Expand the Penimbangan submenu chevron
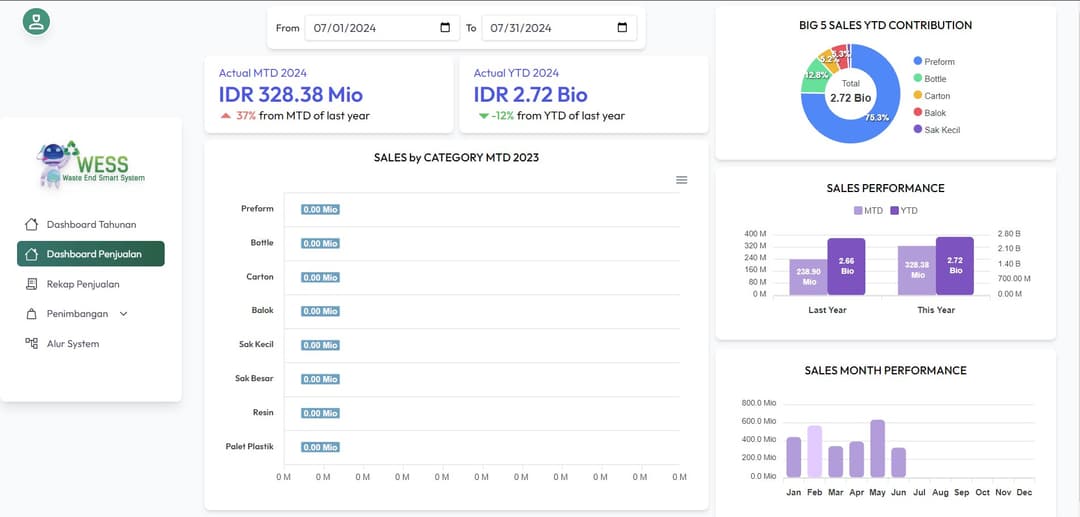The width and height of the screenshot is (1080, 517). 124,314
